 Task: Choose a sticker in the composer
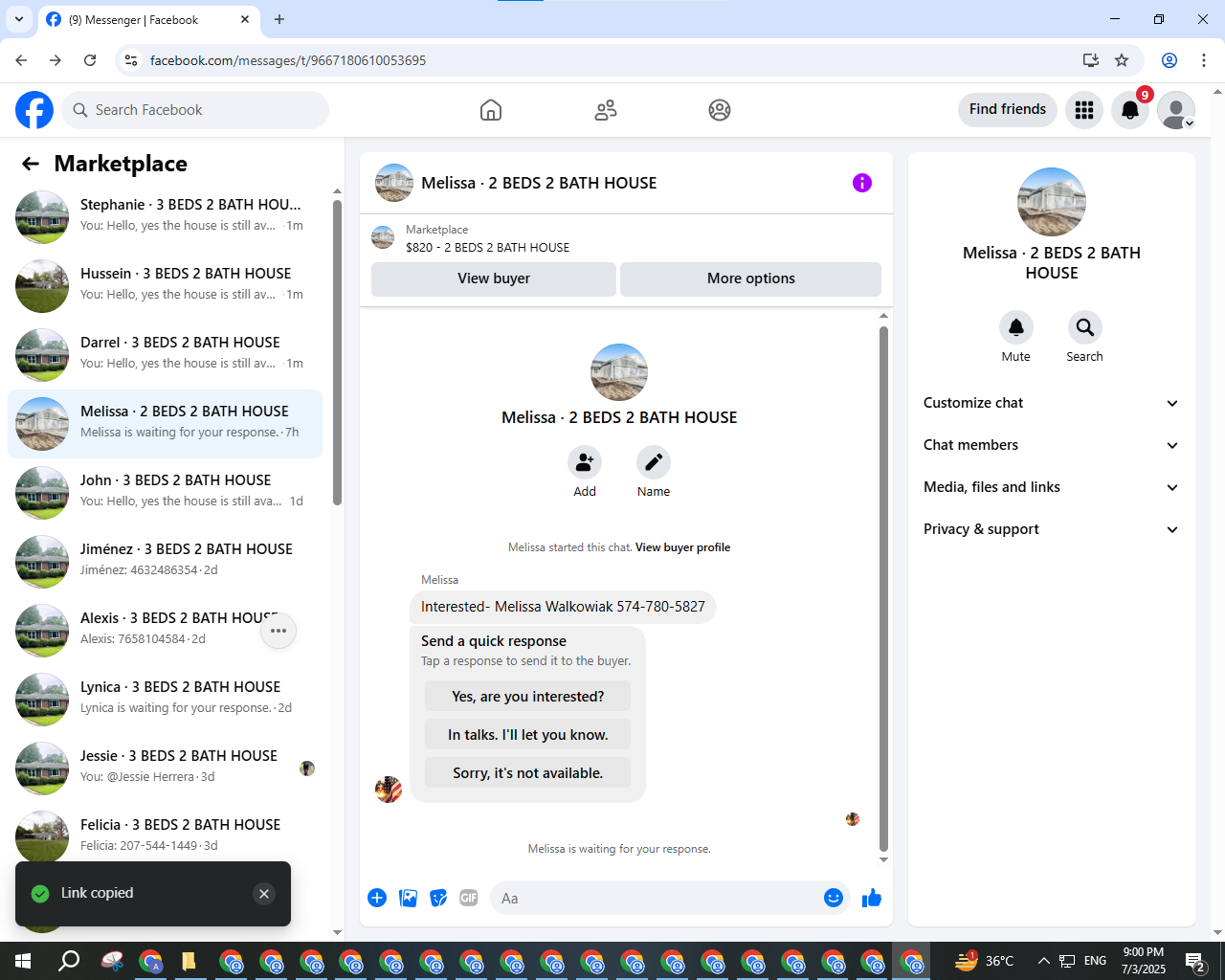tap(438, 898)
